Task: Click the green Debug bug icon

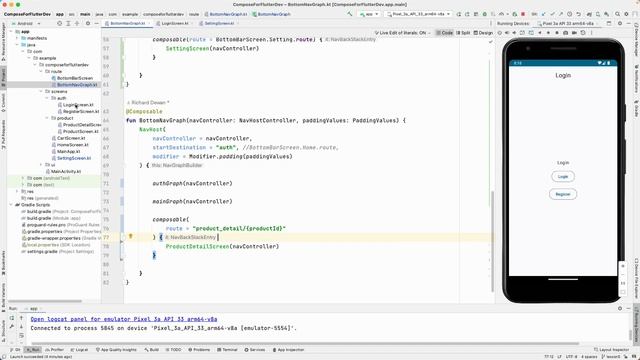Action: (x=484, y=14)
